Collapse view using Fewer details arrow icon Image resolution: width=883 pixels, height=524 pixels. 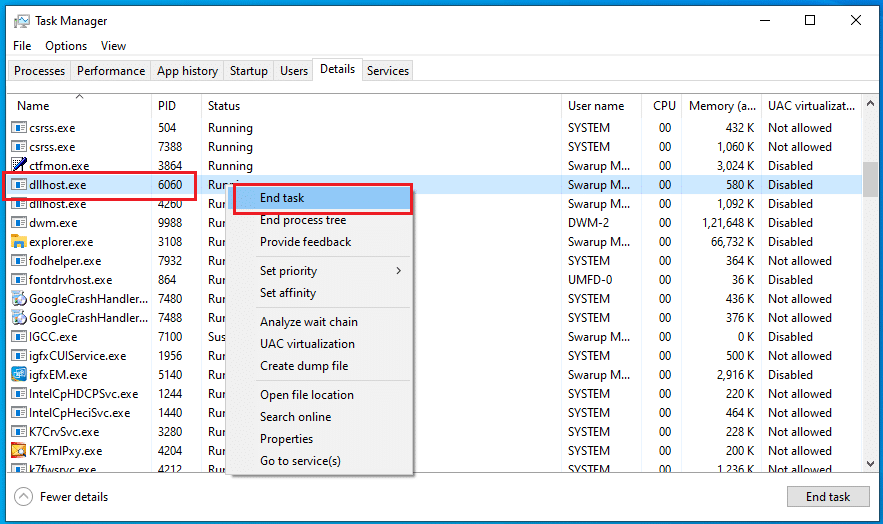(24, 497)
